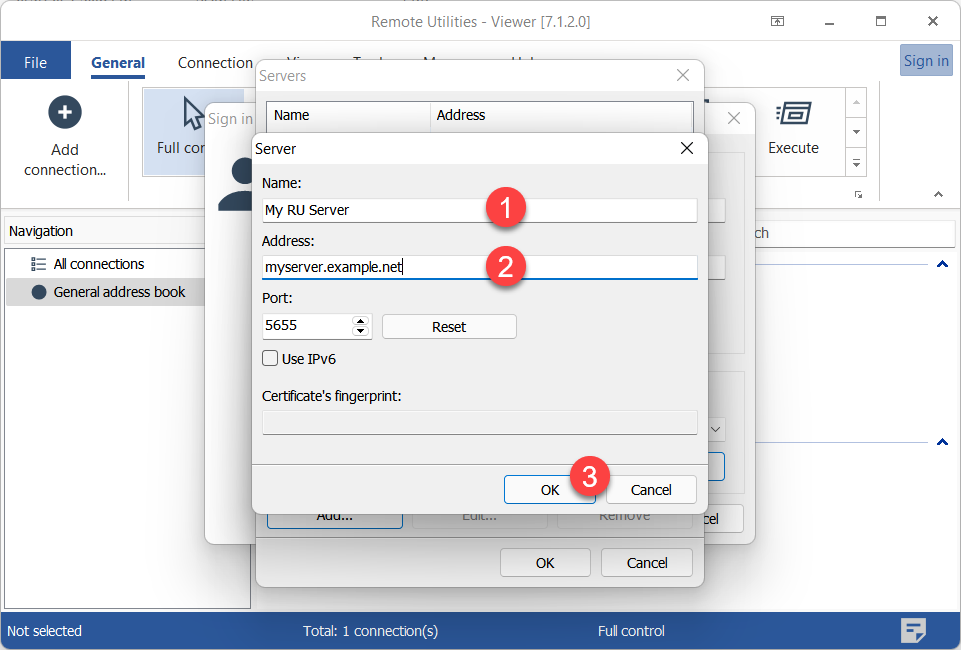
Task: Collapse the ribbon with the chevron
Action: (x=938, y=194)
